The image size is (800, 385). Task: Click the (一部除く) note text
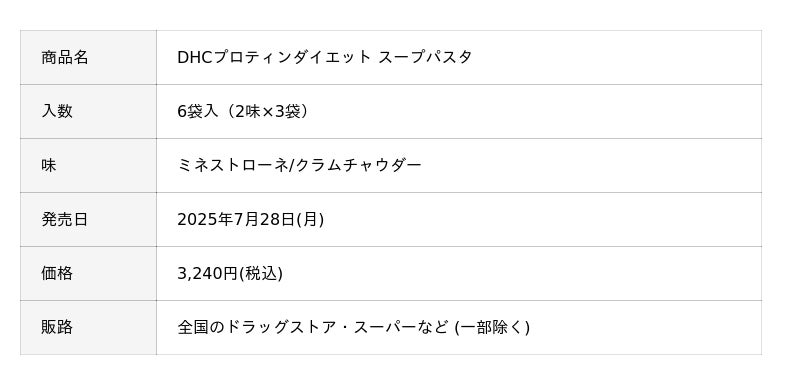point(492,327)
